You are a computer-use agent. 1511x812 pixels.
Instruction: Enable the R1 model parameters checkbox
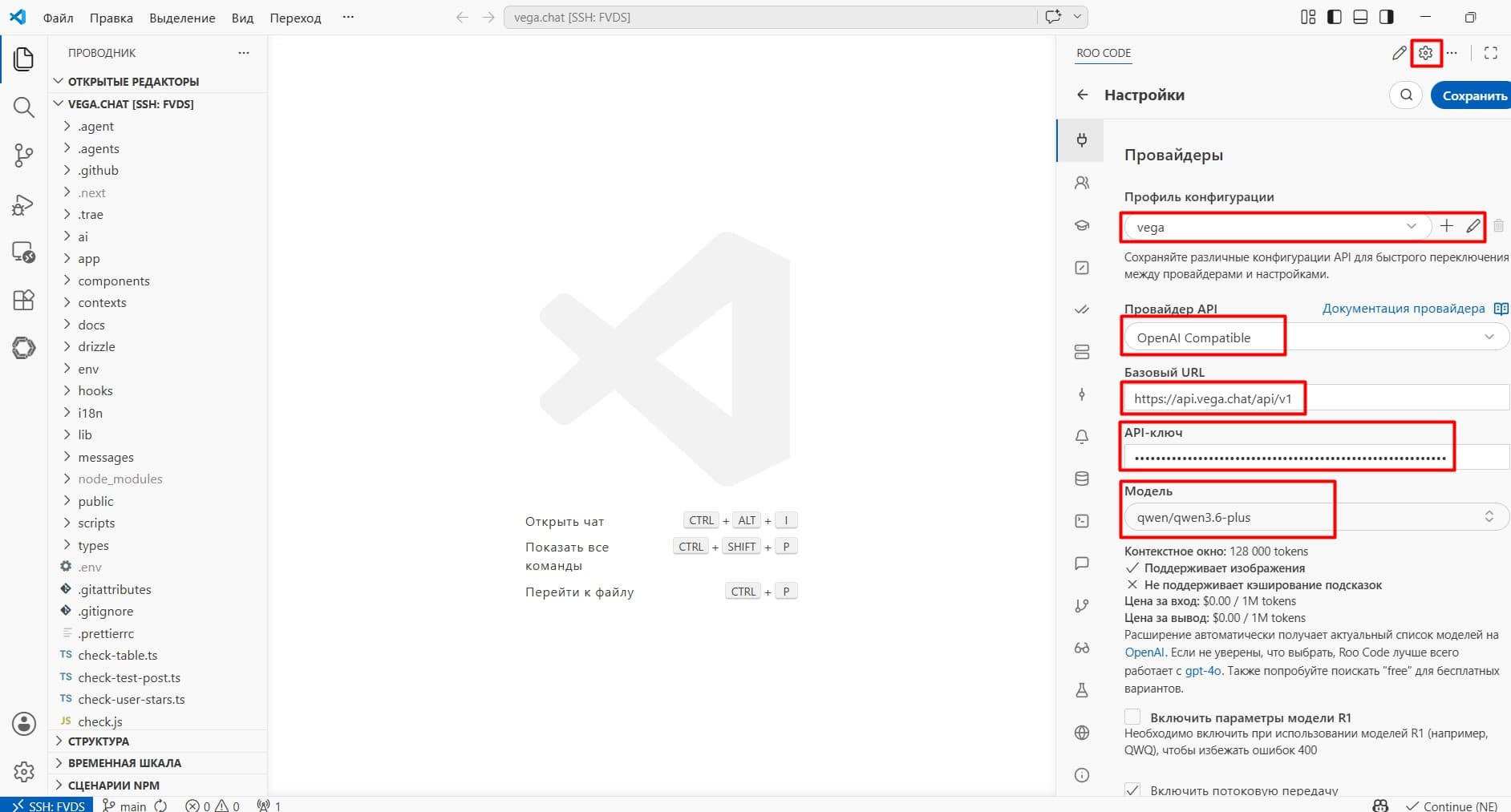pyautogui.click(x=1132, y=717)
